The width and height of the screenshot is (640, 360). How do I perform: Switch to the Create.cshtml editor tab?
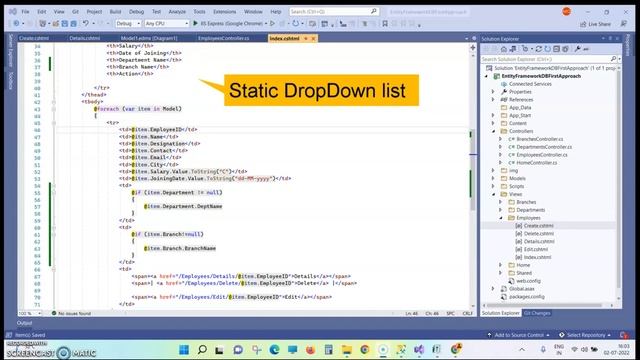click(34, 38)
